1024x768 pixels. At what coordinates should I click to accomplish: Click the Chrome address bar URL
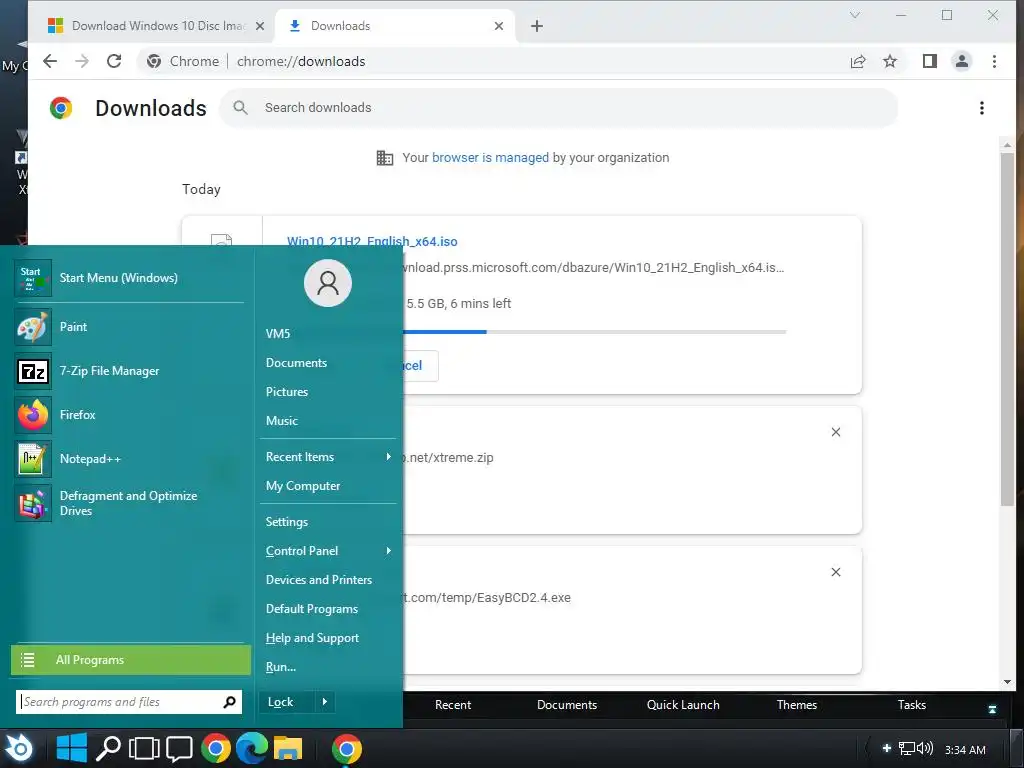tap(301, 61)
